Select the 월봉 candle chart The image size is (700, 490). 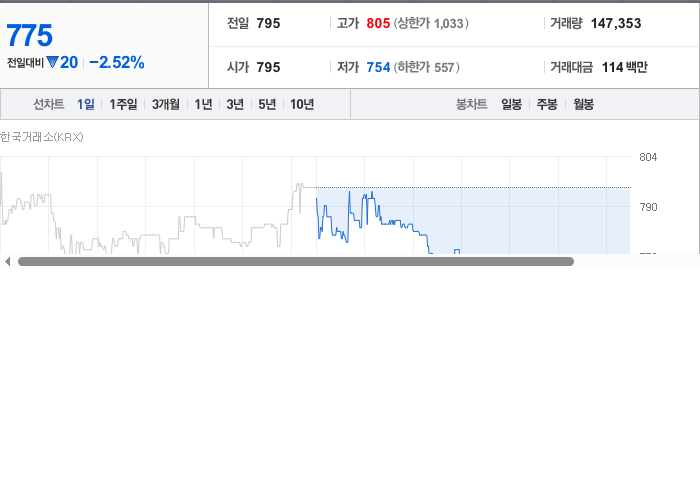coord(583,104)
